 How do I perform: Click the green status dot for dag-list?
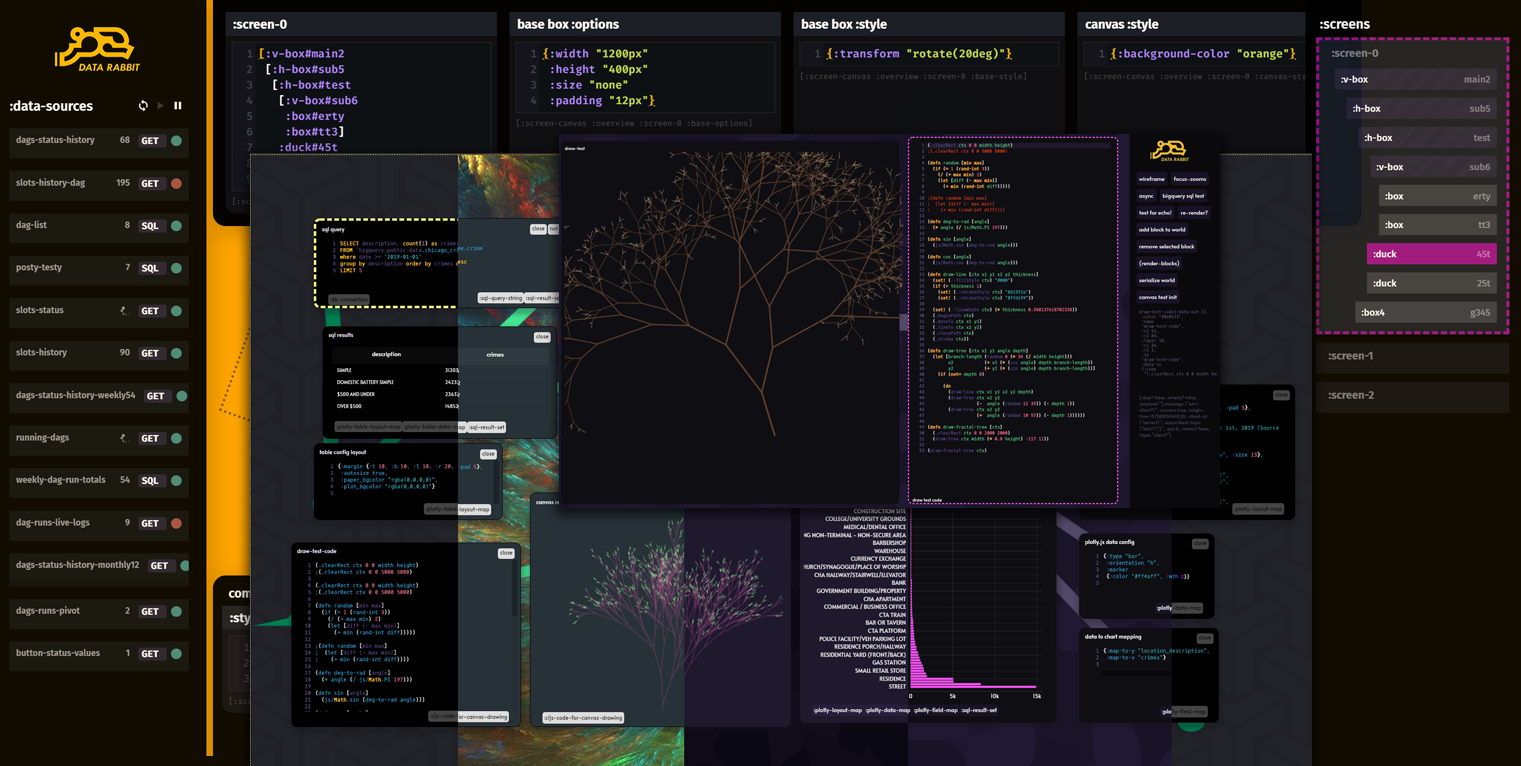[177, 226]
